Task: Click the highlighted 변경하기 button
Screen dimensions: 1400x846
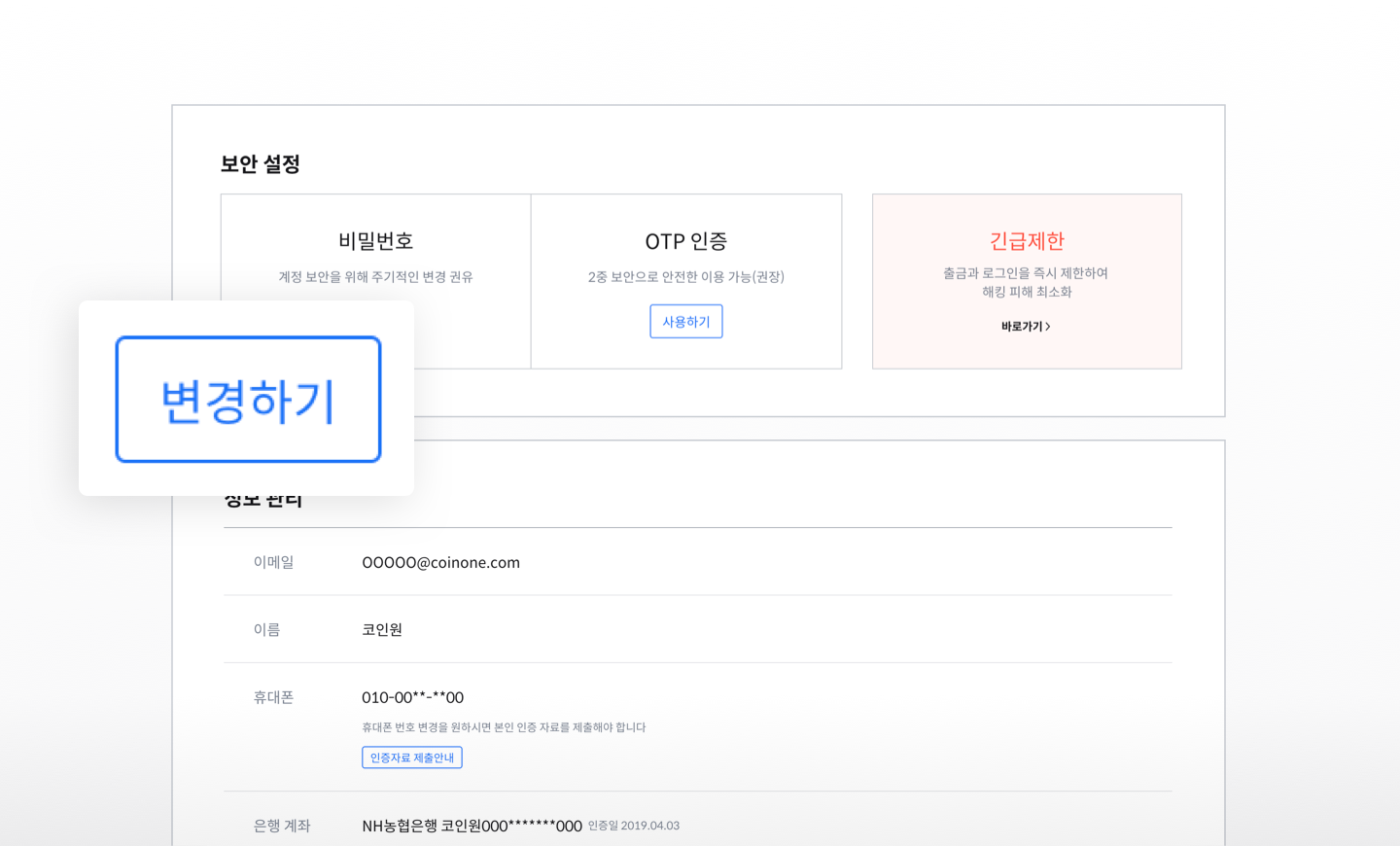Action: [x=247, y=399]
